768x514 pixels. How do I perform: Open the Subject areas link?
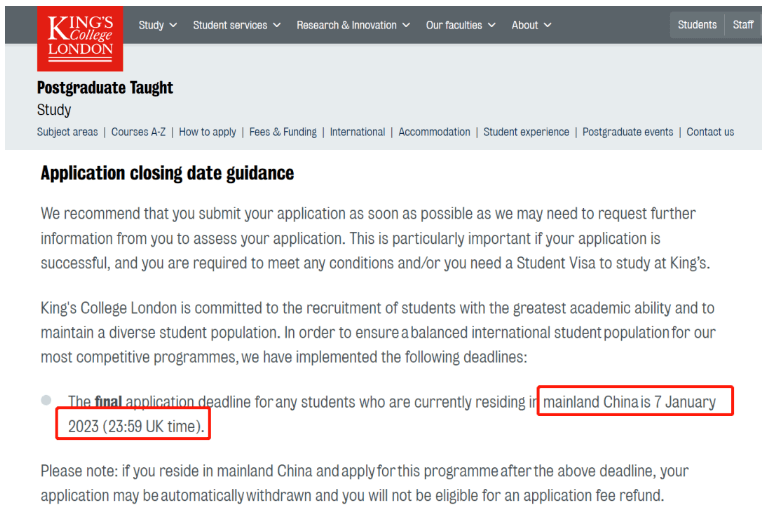point(68,132)
